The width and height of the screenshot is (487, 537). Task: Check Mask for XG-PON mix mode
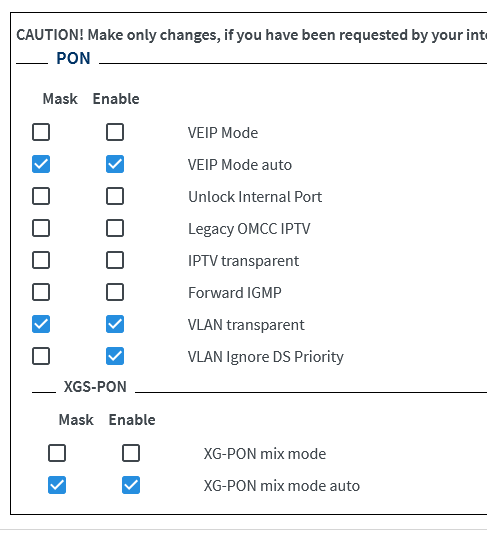[57, 453]
